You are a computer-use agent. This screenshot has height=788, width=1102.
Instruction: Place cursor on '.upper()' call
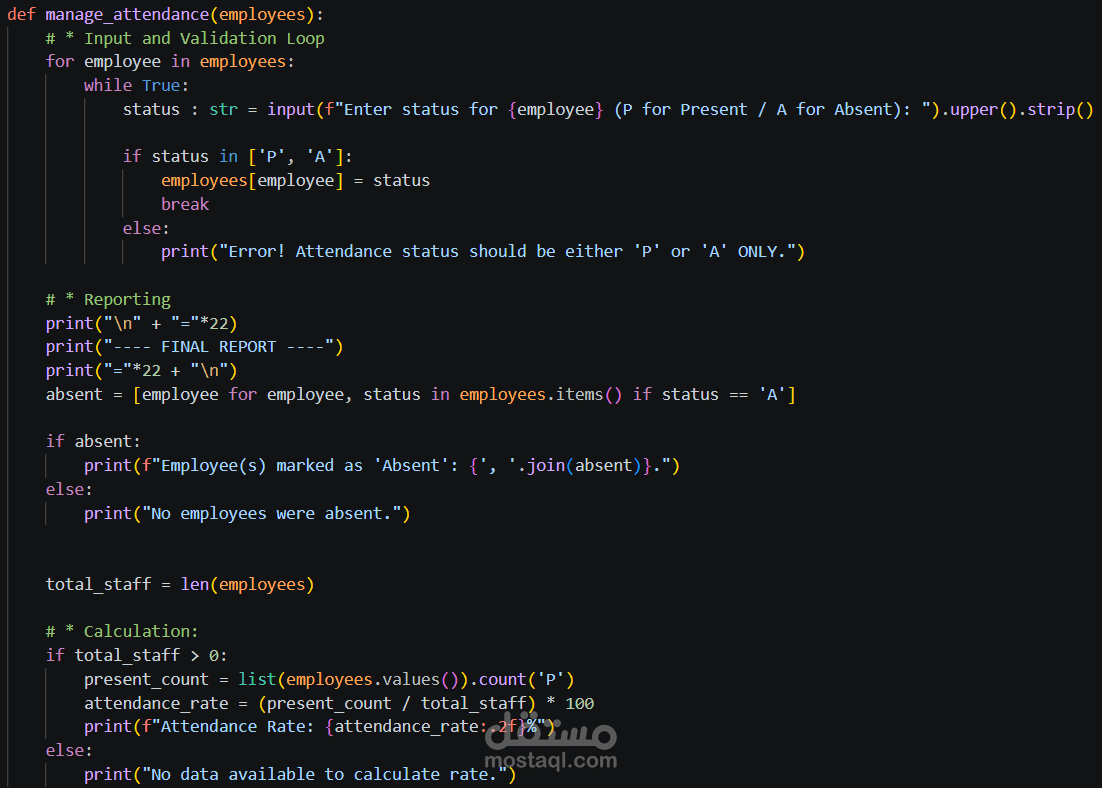coord(979,110)
